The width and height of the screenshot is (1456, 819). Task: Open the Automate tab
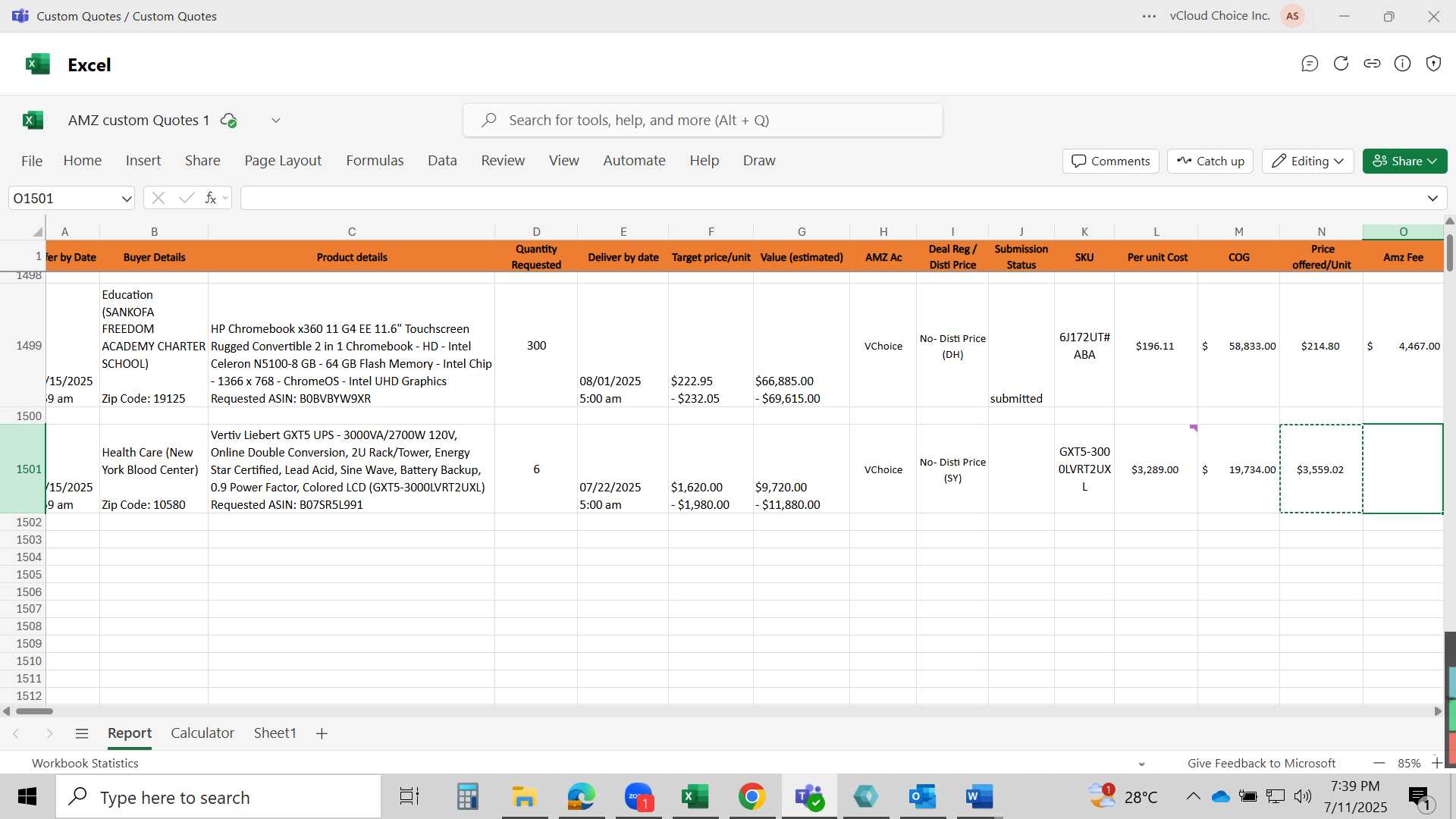(x=634, y=161)
